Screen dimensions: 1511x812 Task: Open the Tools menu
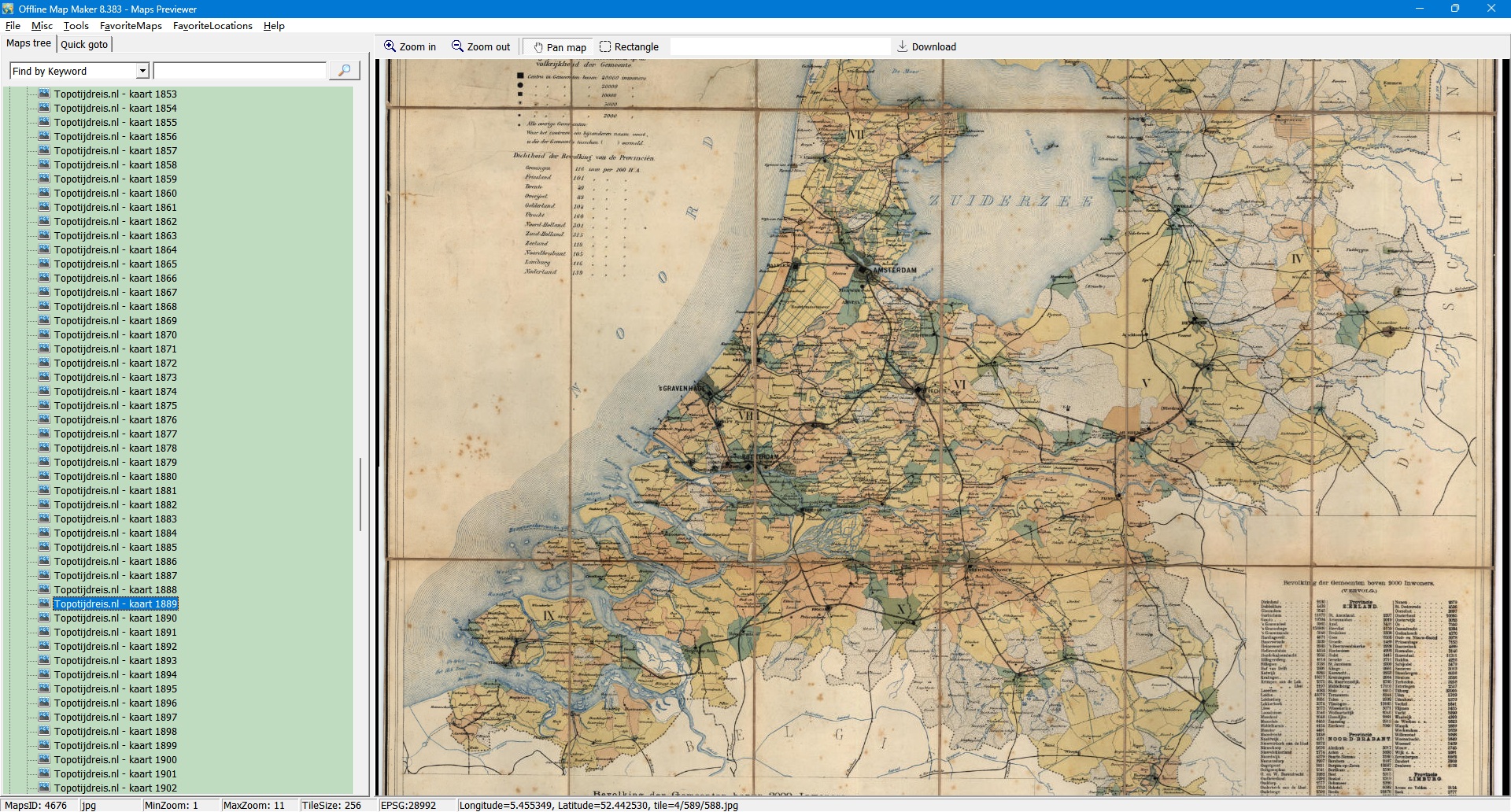click(76, 26)
